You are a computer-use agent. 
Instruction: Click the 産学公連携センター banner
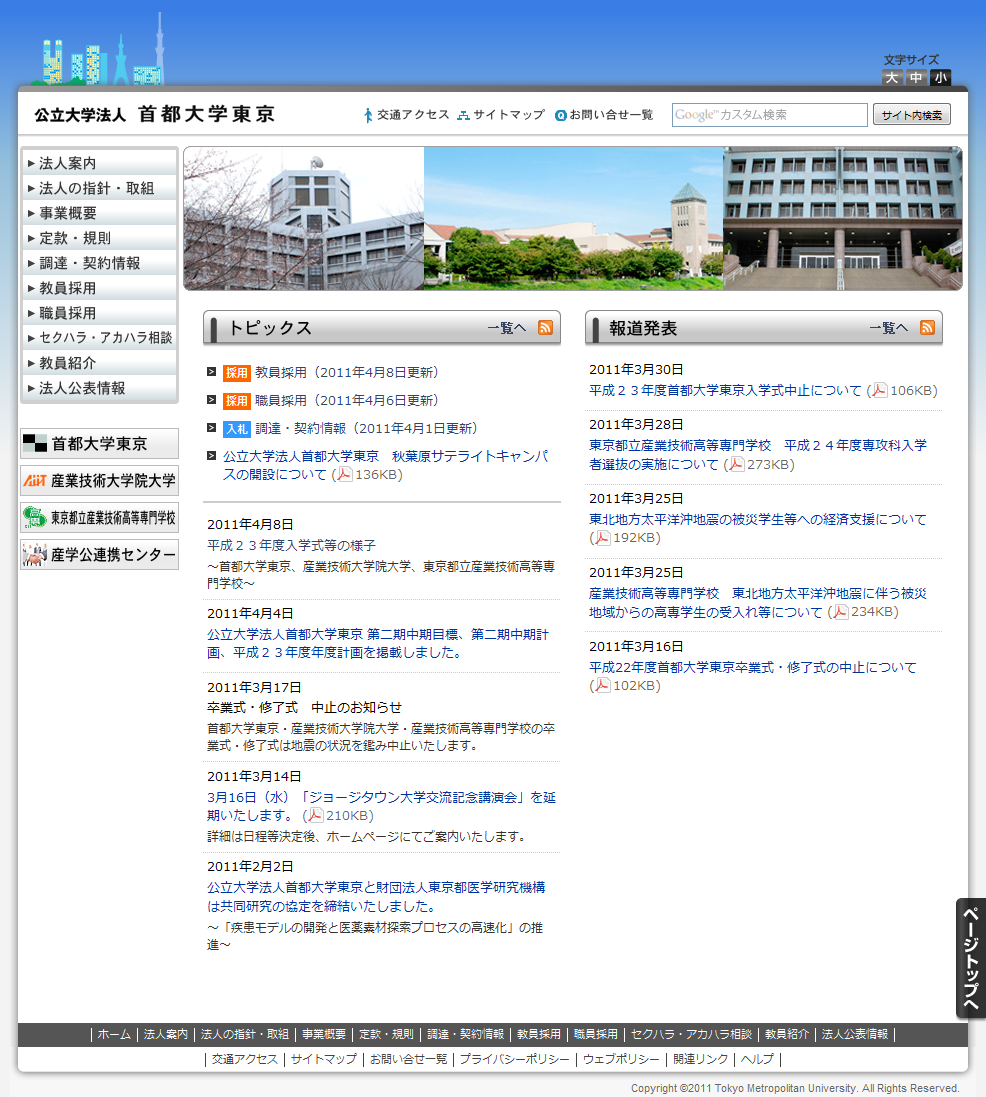[x=99, y=555]
